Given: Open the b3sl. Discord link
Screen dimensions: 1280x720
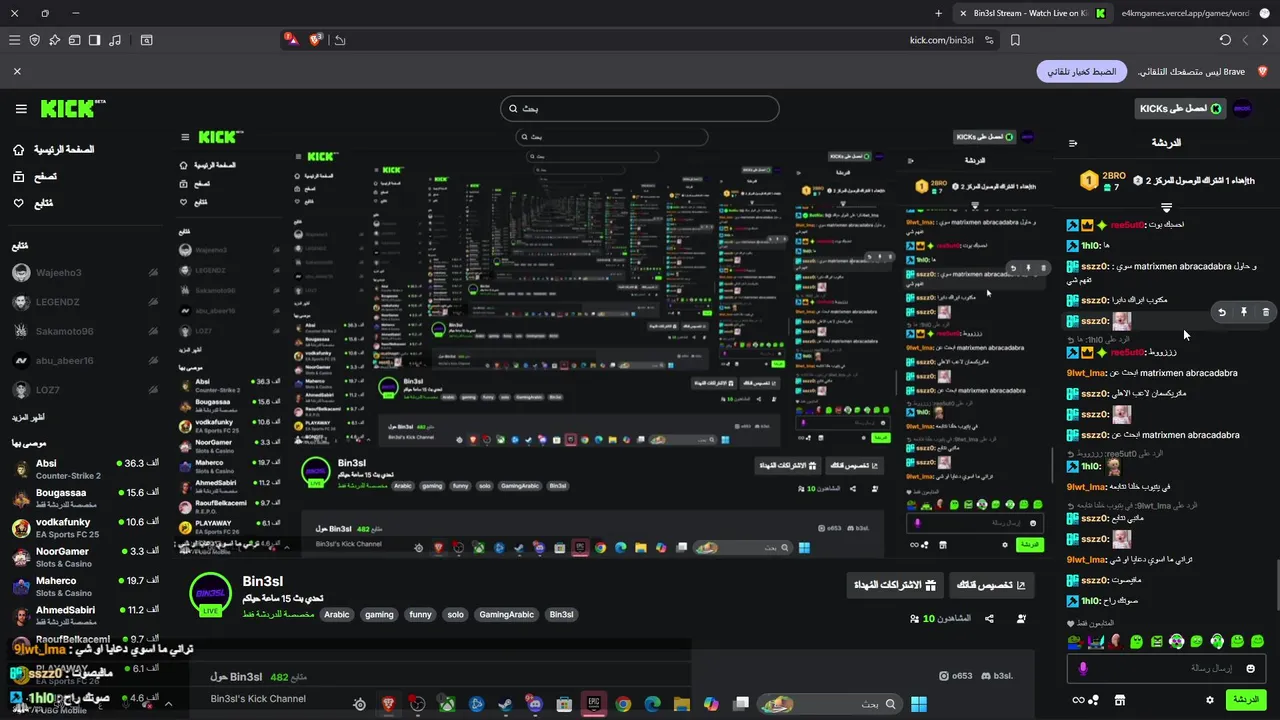Looking at the screenshot, I should (996, 676).
